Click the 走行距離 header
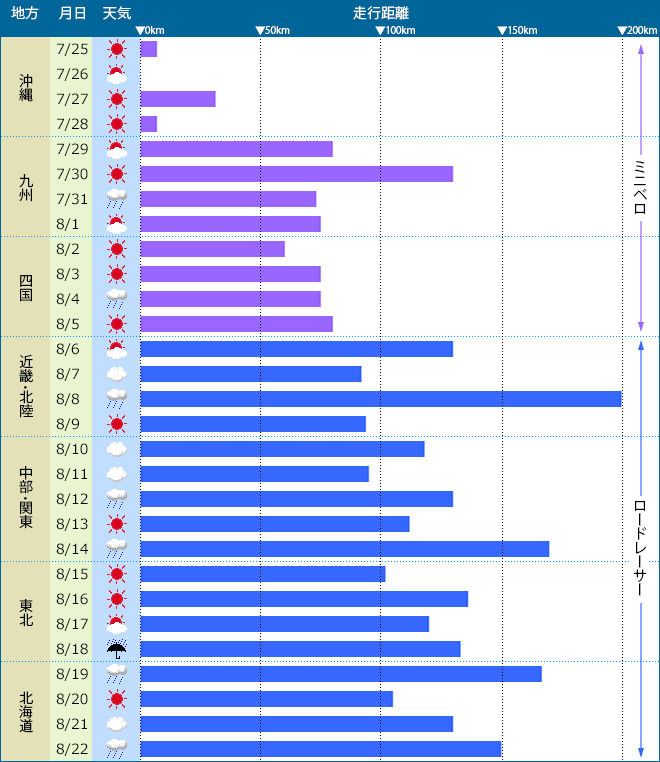This screenshot has height=762, width=660. (x=381, y=13)
